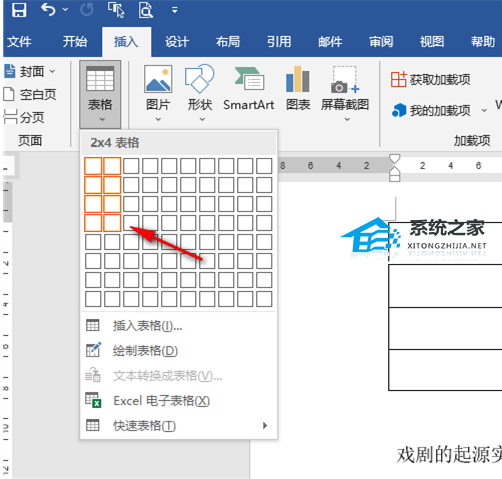Switch to the 视图 tab

coord(432,42)
